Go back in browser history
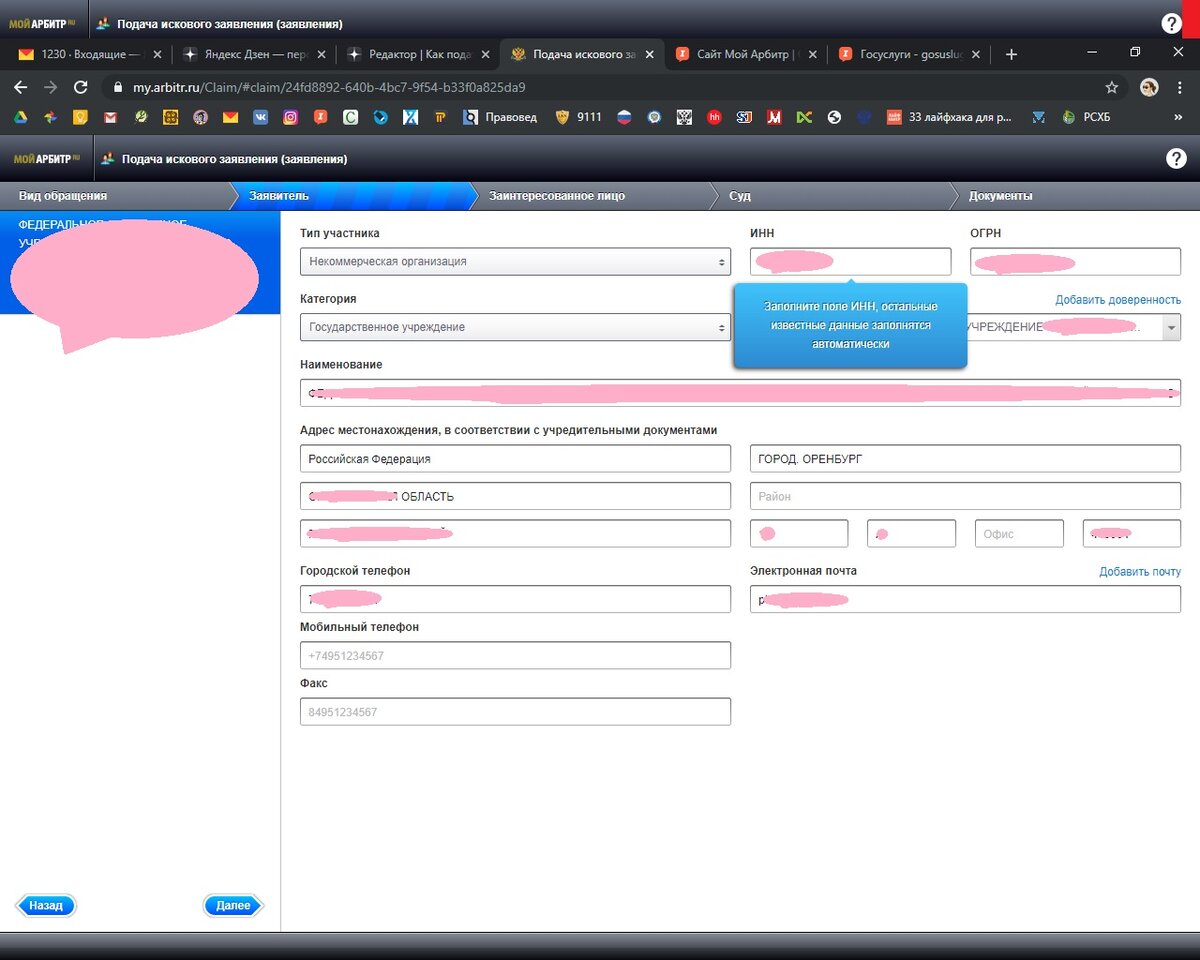1200x960 pixels. pyautogui.click(x=20, y=87)
